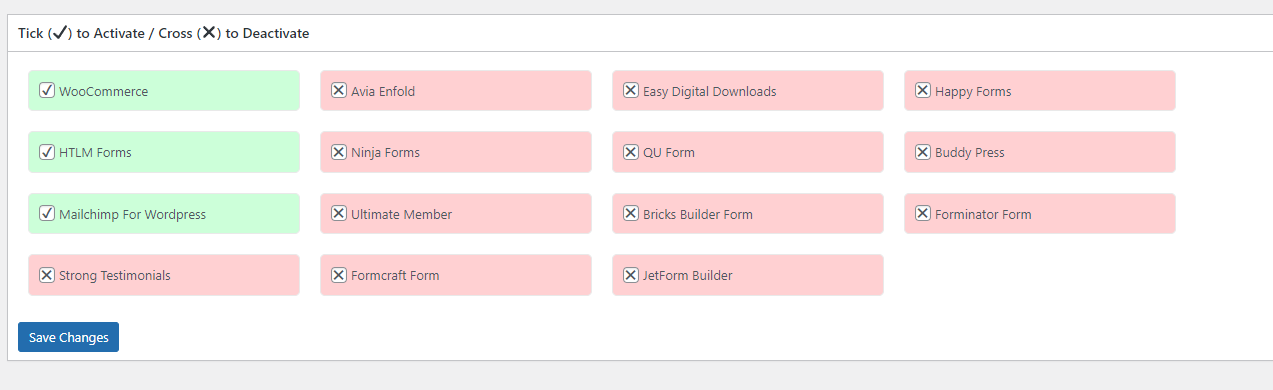Image resolution: width=1273 pixels, height=390 pixels.
Task: Activate the Forminator Form checkbox
Action: click(922, 213)
